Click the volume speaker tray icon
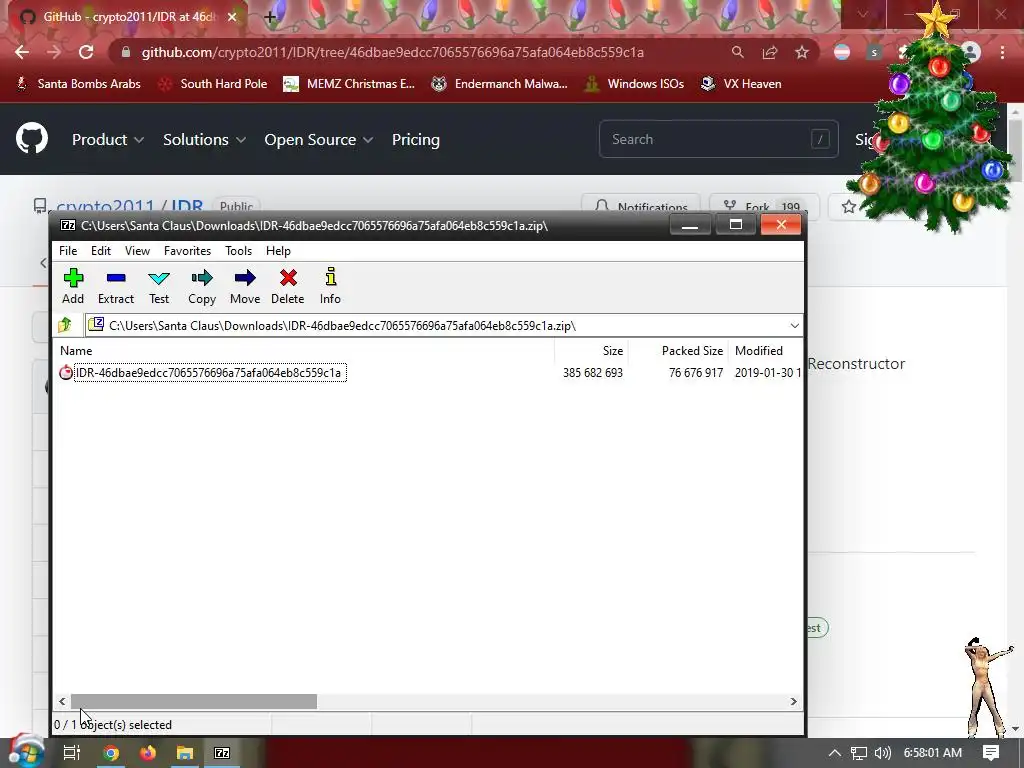 click(x=883, y=753)
